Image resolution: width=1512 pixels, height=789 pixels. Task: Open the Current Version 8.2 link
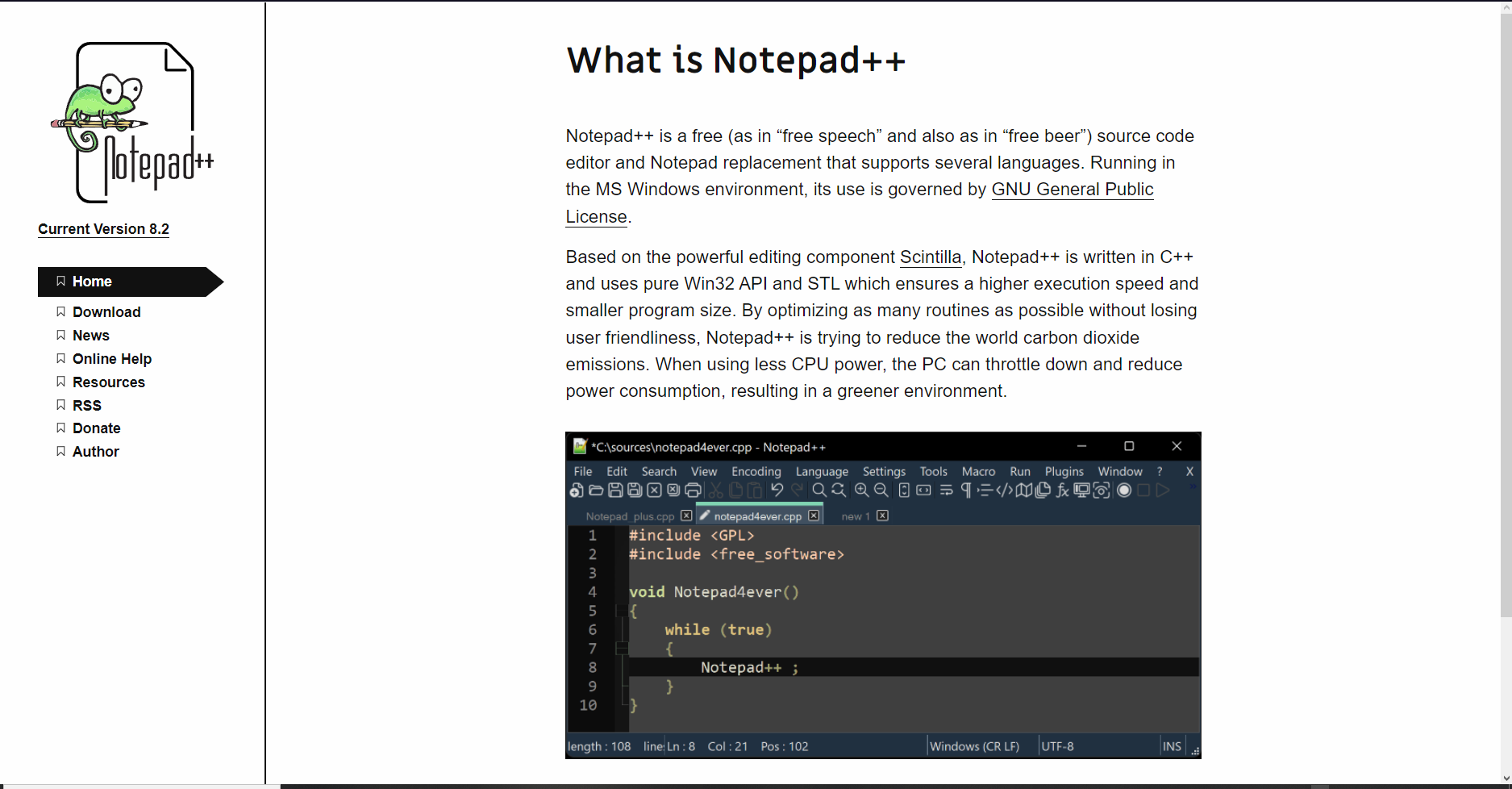(x=103, y=229)
